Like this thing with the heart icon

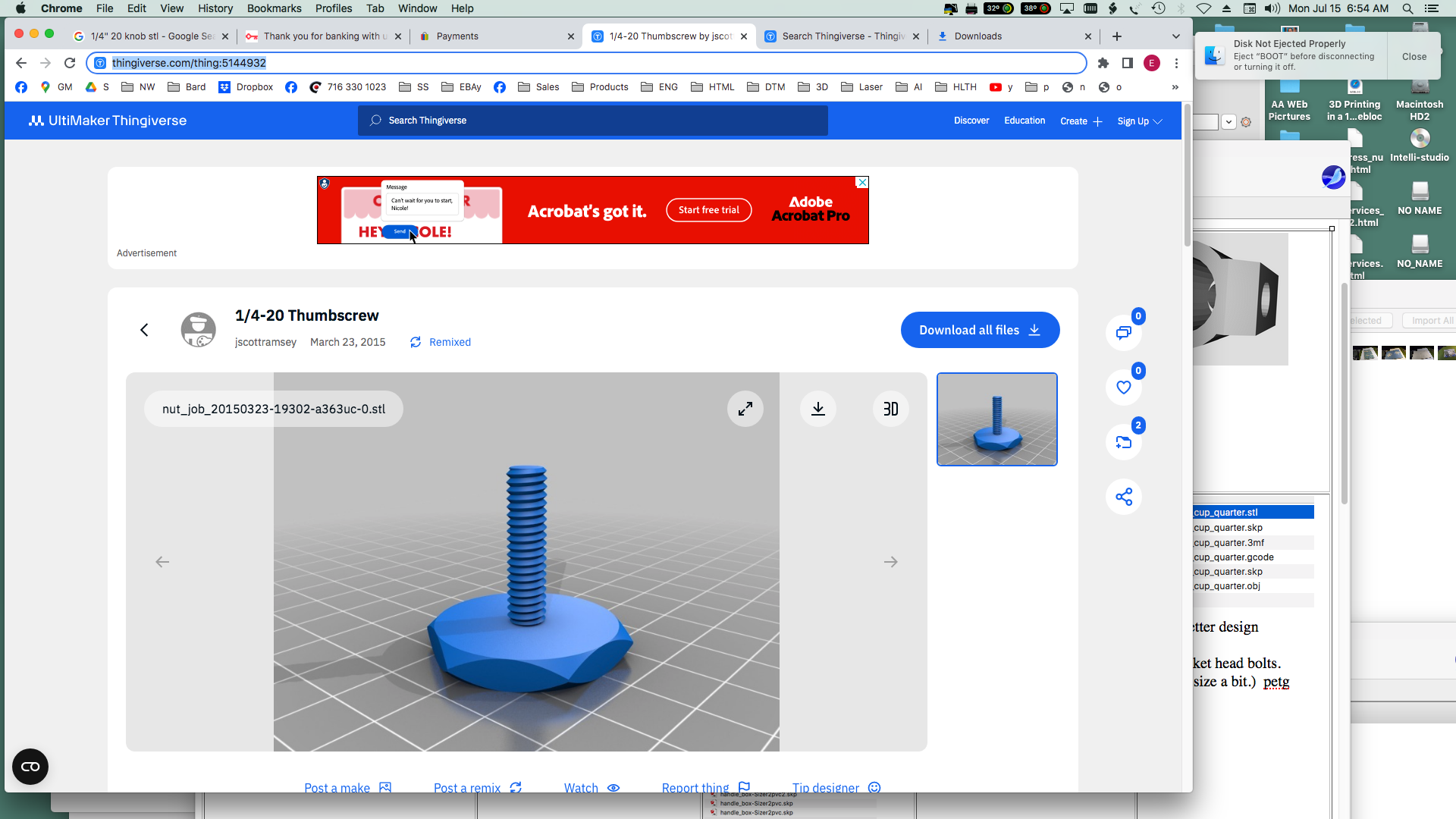pos(1124,388)
